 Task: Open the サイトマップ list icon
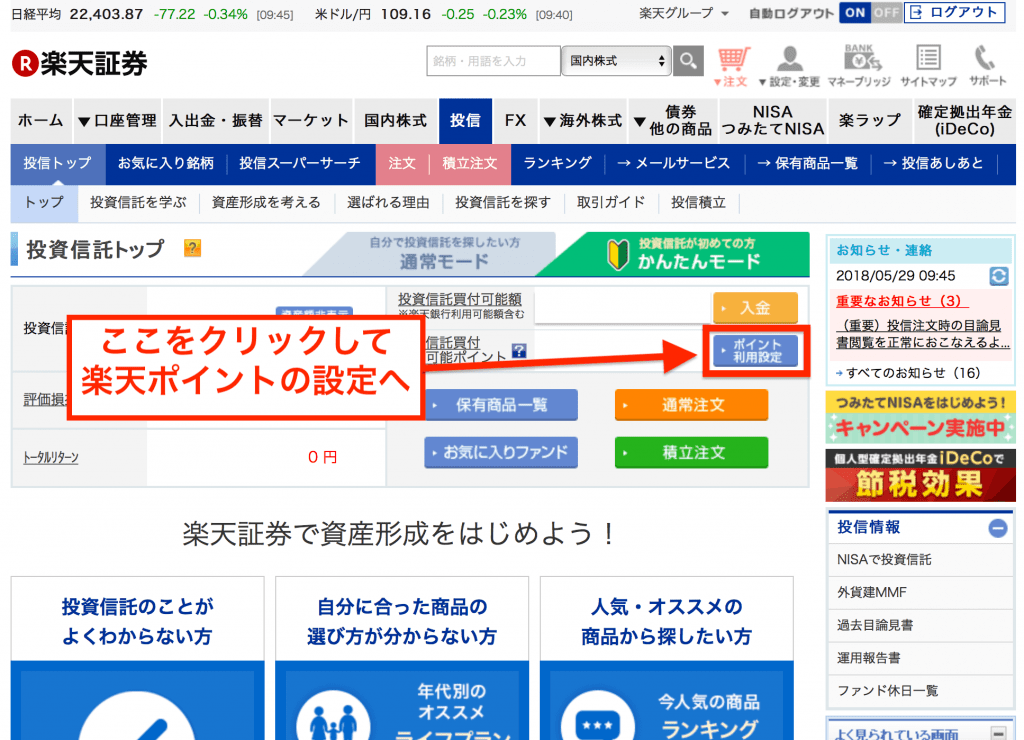point(928,67)
